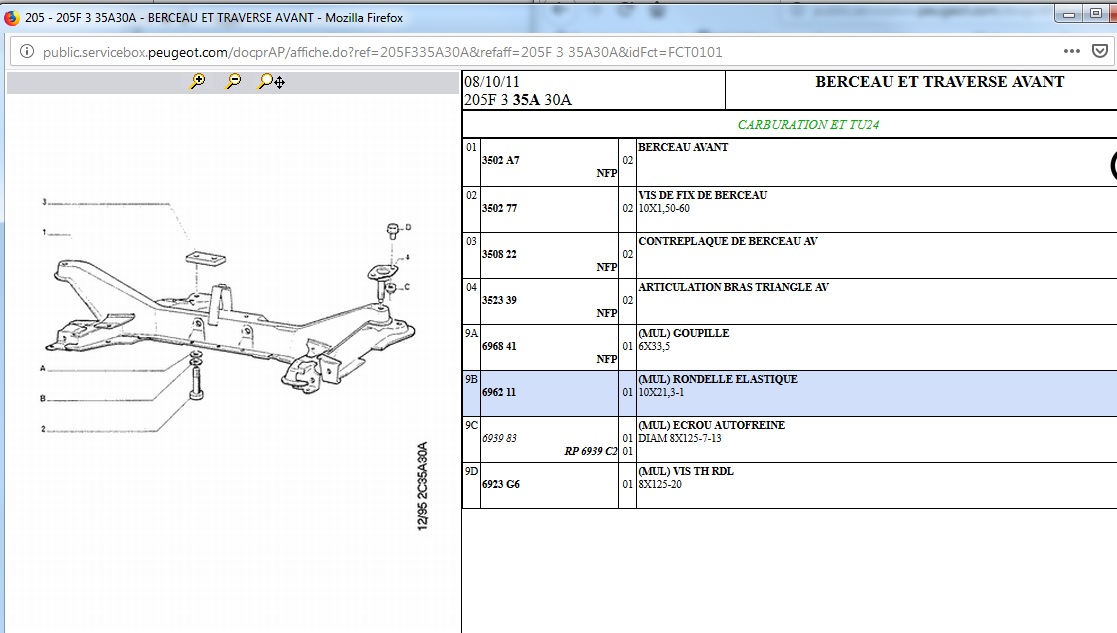1117x633 pixels.
Task: Select italic part number 6939 83
Action: [499, 438]
